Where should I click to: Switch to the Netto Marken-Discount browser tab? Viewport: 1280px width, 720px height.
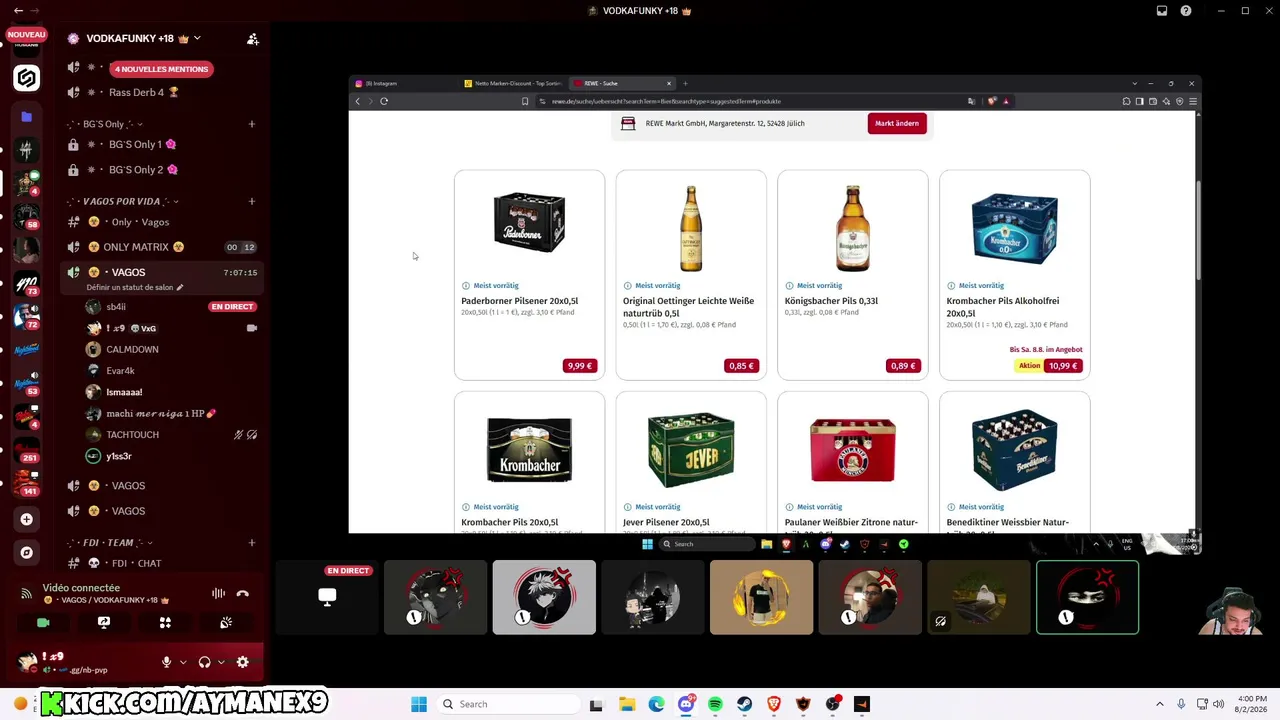pyautogui.click(x=514, y=83)
